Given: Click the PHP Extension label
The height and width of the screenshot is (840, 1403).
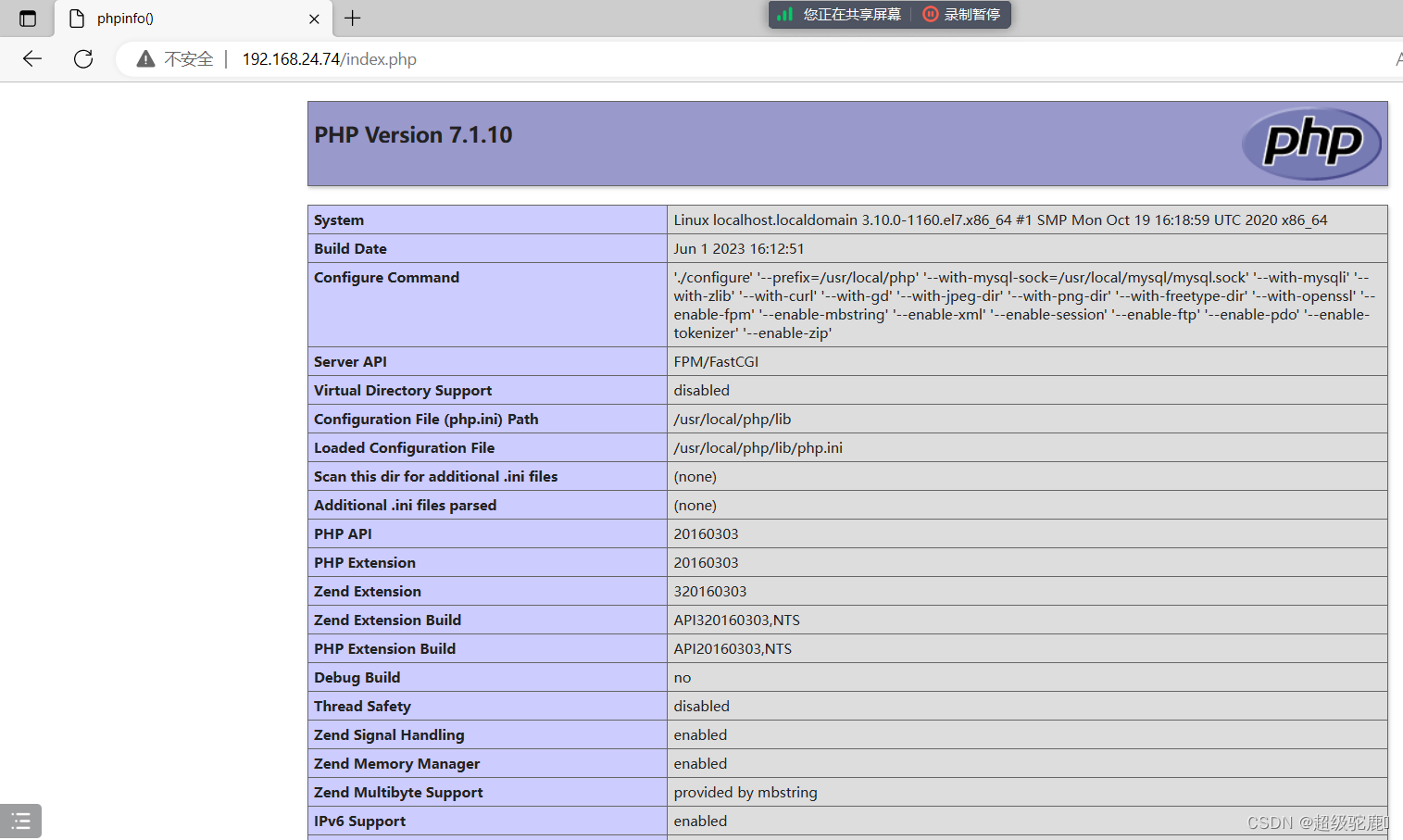Looking at the screenshot, I should click(365, 563).
